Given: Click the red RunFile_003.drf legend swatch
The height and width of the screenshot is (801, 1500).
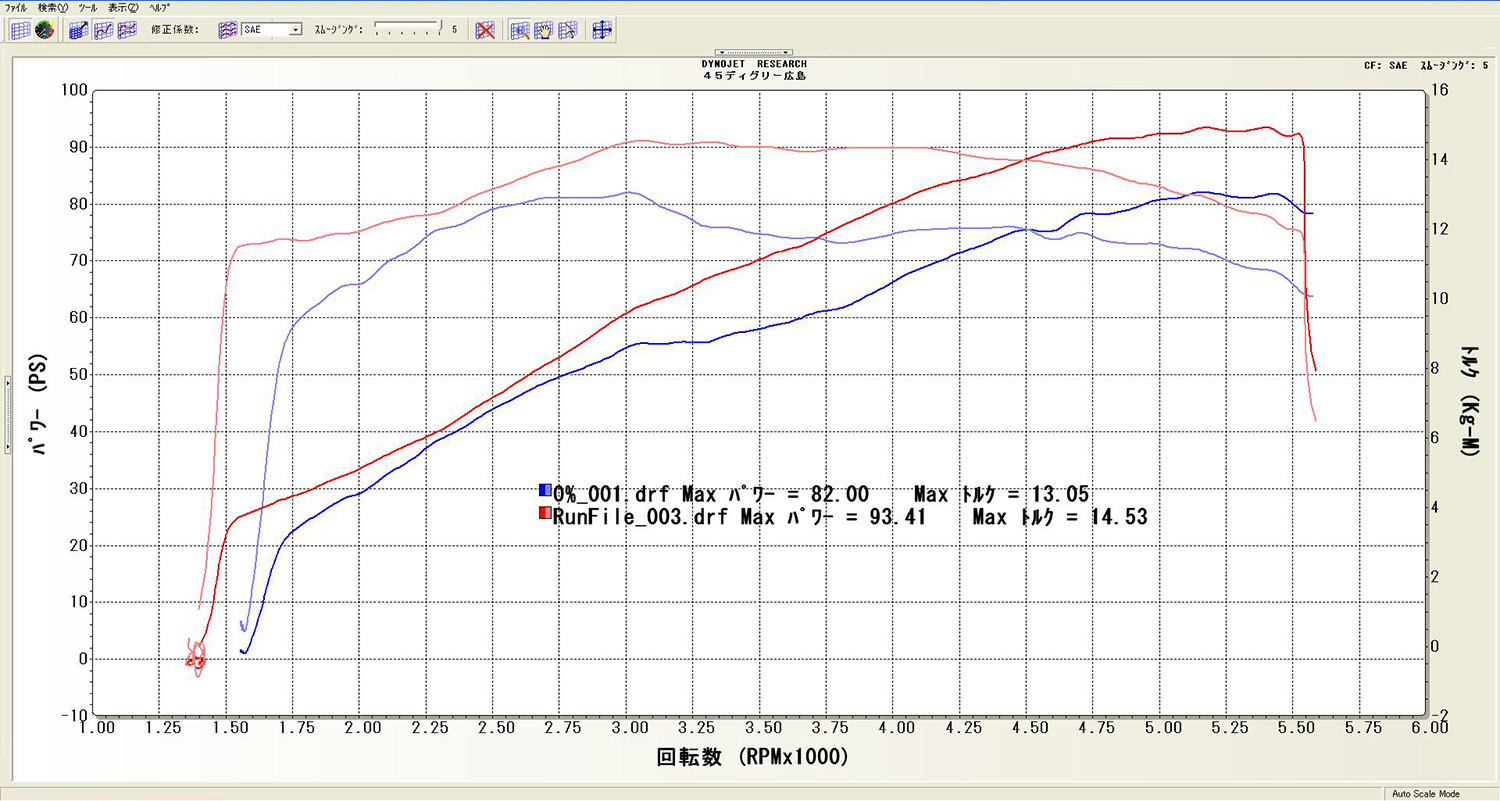Looking at the screenshot, I should coord(545,514).
